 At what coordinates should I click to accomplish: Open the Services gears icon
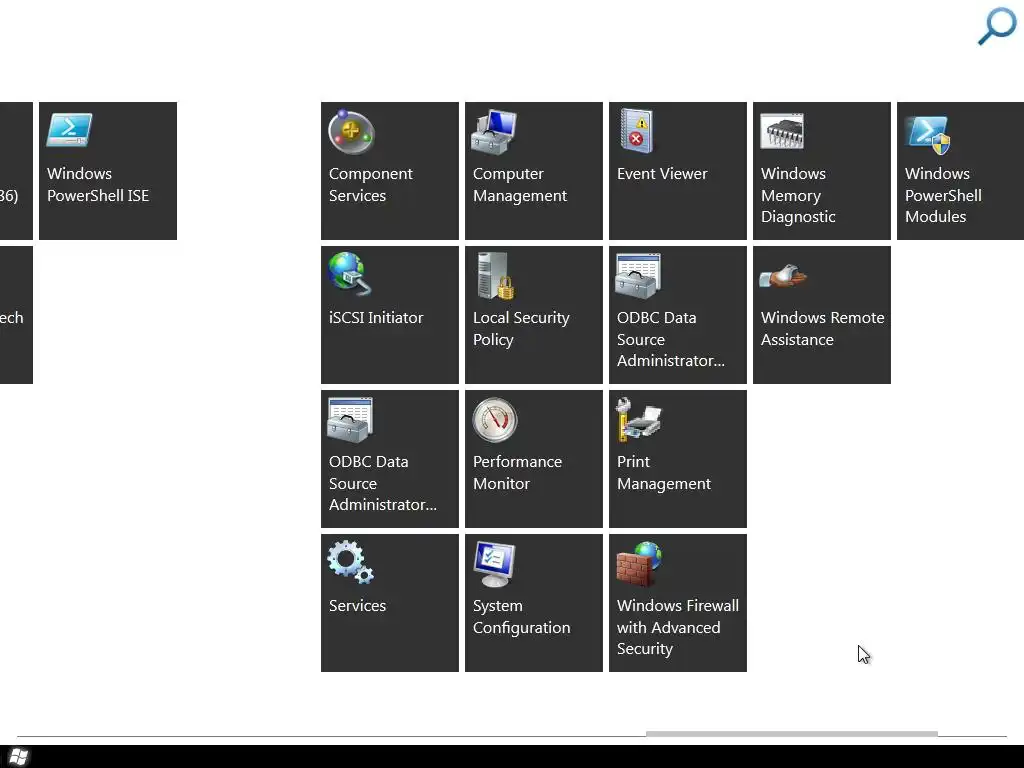pyautogui.click(x=351, y=562)
